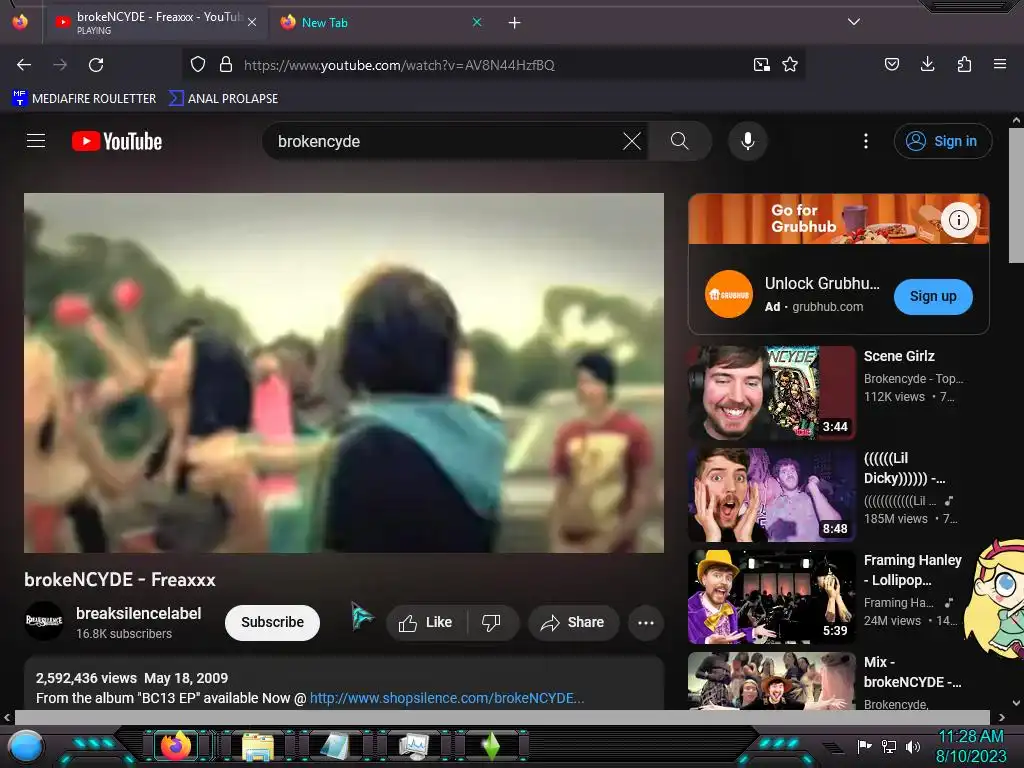1024x768 pixels.
Task: Open MEDIAFIRE ROULETTER bookmark
Action: coord(84,99)
